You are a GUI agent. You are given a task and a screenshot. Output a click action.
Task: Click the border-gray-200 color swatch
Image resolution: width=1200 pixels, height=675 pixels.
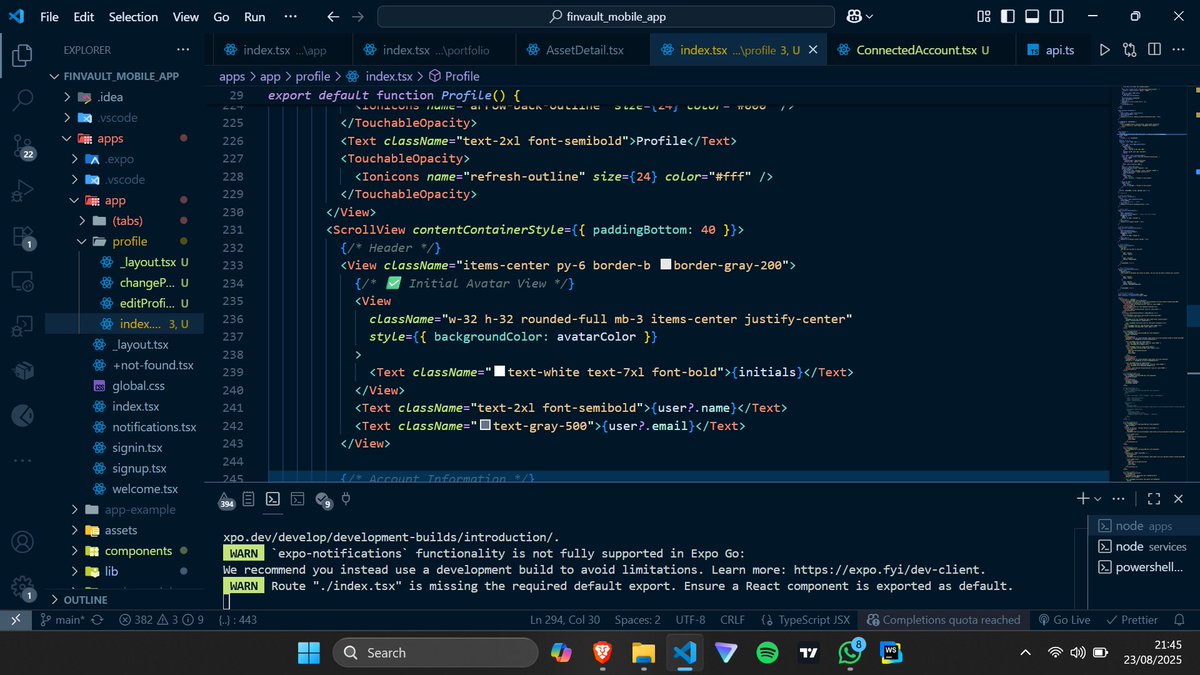coord(665,265)
